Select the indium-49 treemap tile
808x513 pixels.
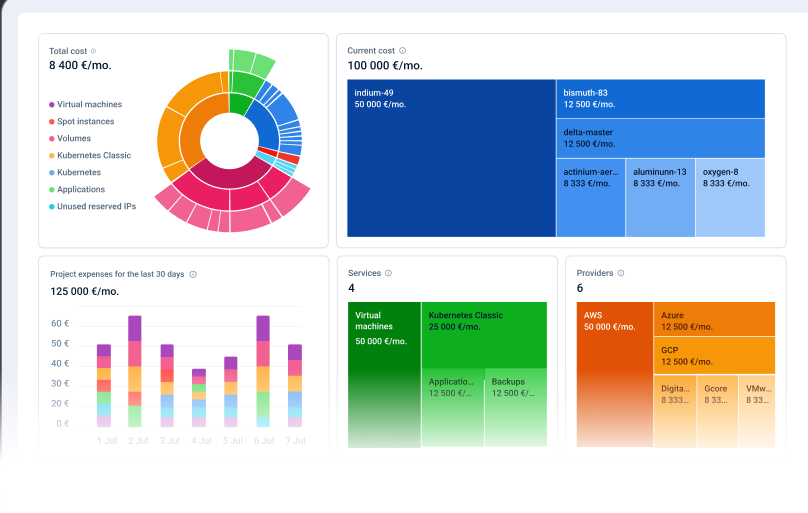(x=451, y=158)
